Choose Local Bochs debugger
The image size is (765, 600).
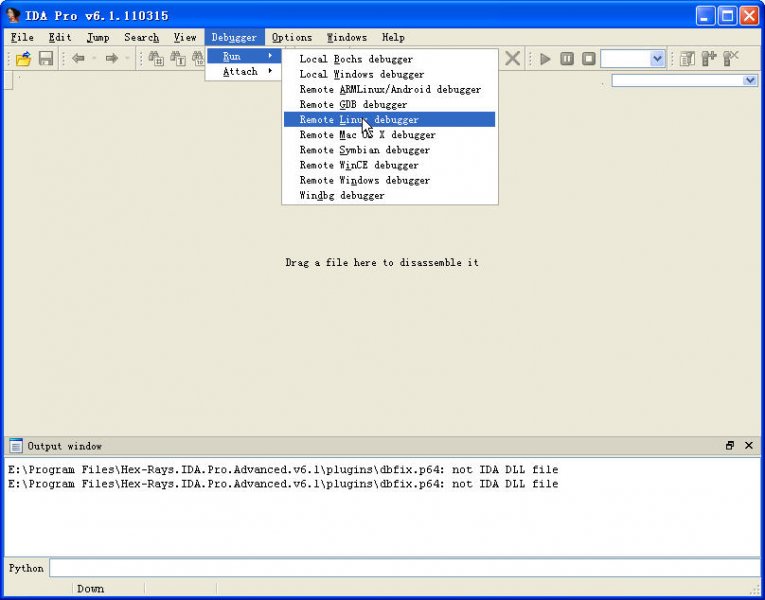389,59
